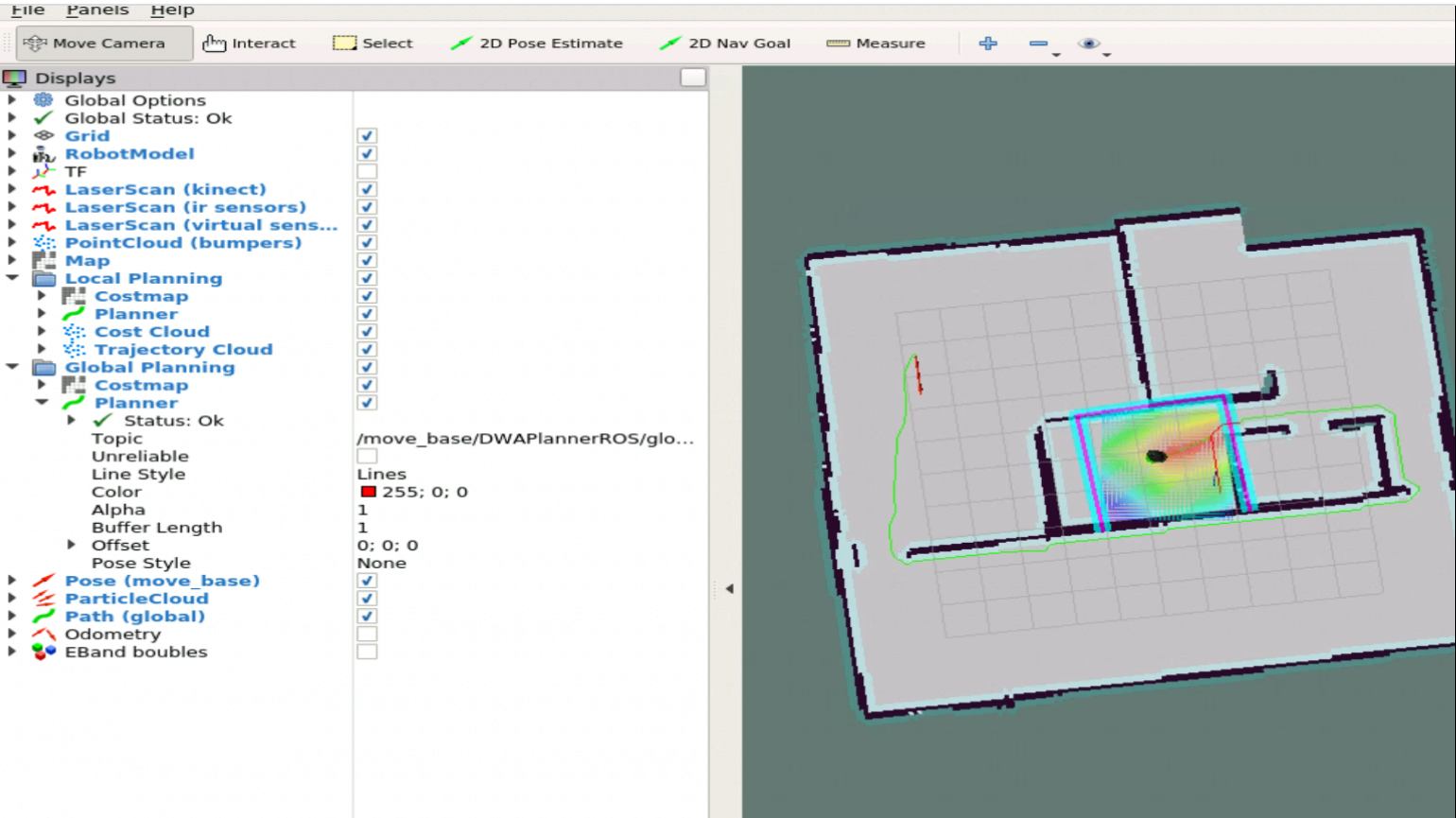
Task: Activate the 2D Nav Goal tool
Action: pyautogui.click(x=726, y=44)
